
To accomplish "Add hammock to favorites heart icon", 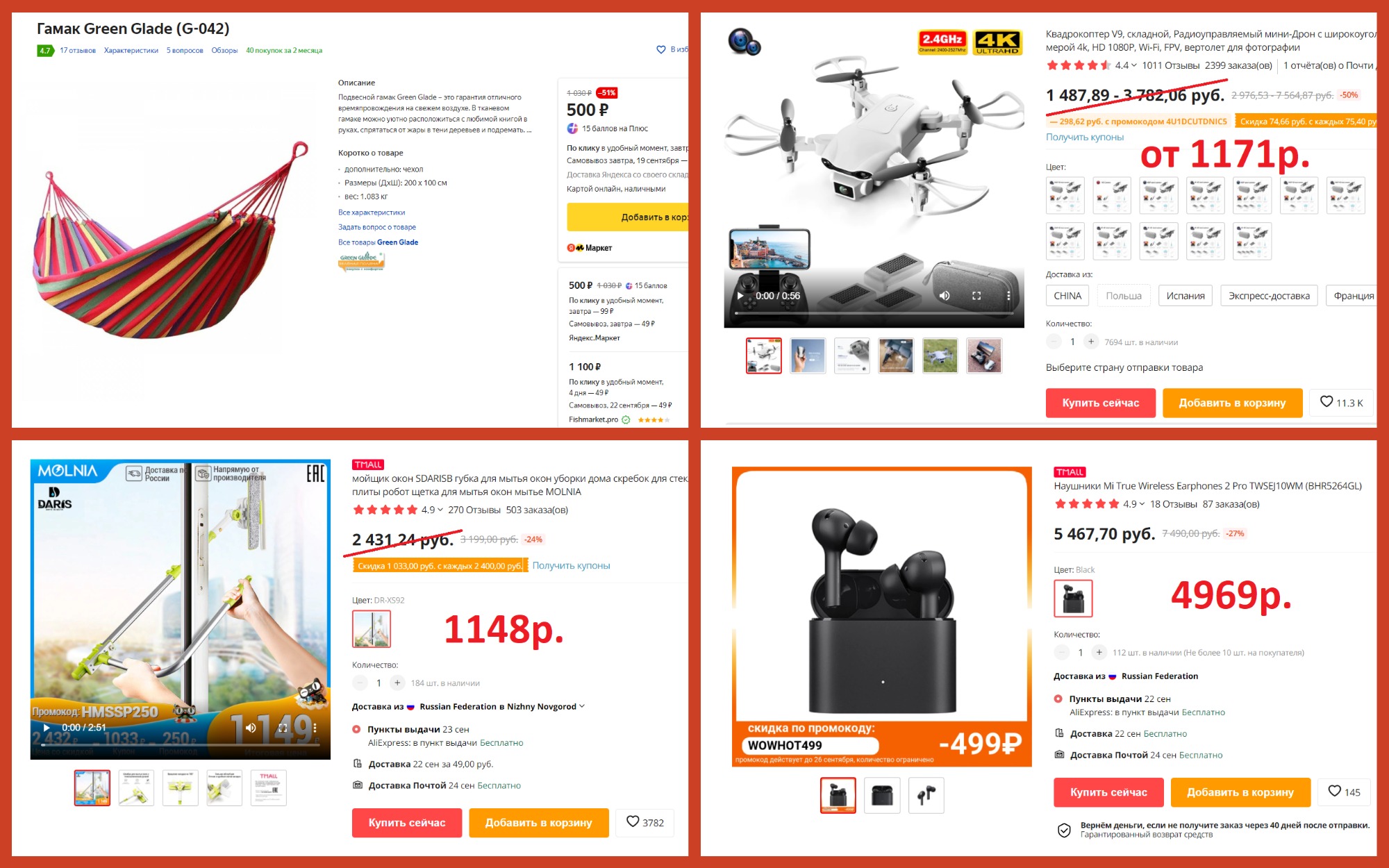I will coord(661,49).
